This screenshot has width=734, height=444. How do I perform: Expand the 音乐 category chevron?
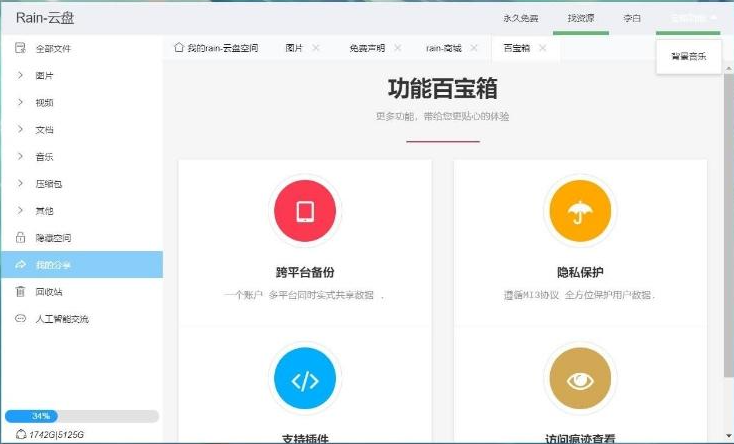click(20, 156)
